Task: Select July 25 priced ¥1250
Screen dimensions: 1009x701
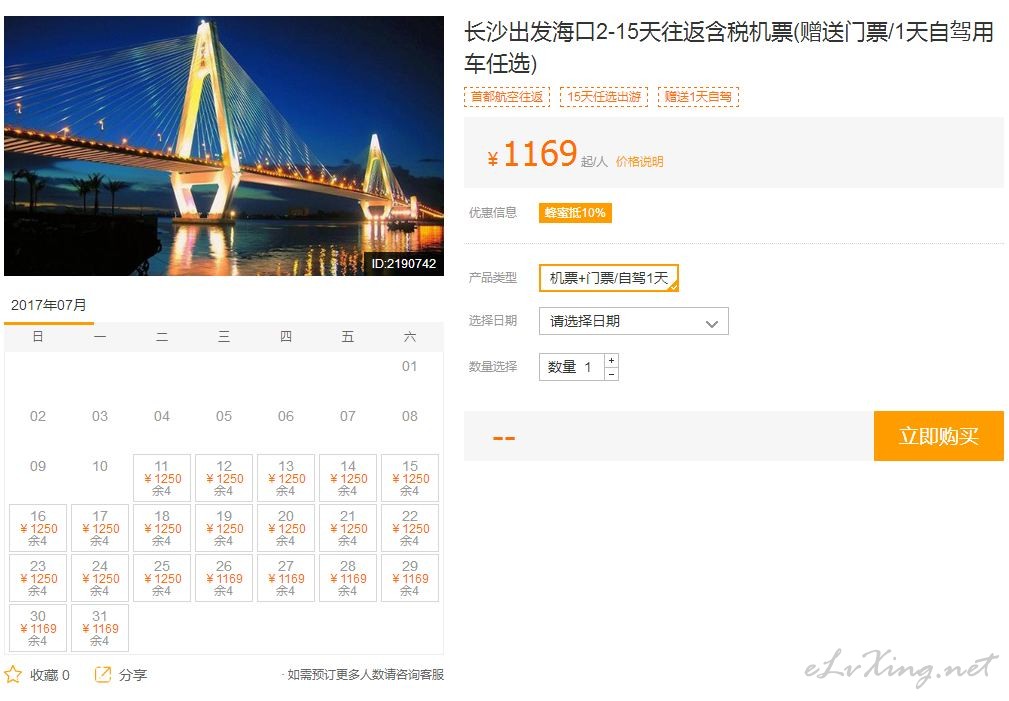Action: 162,578
